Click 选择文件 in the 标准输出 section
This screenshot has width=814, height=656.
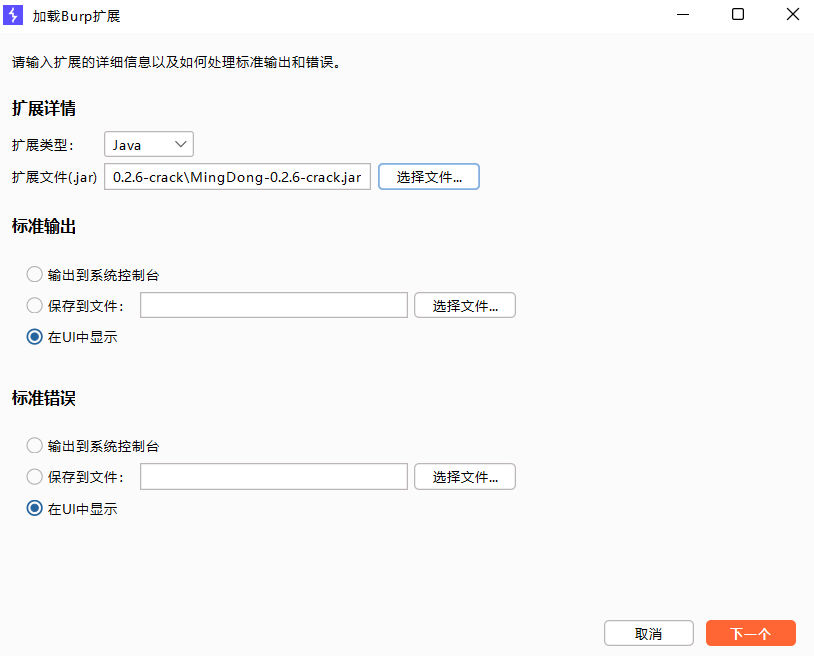[x=465, y=306]
